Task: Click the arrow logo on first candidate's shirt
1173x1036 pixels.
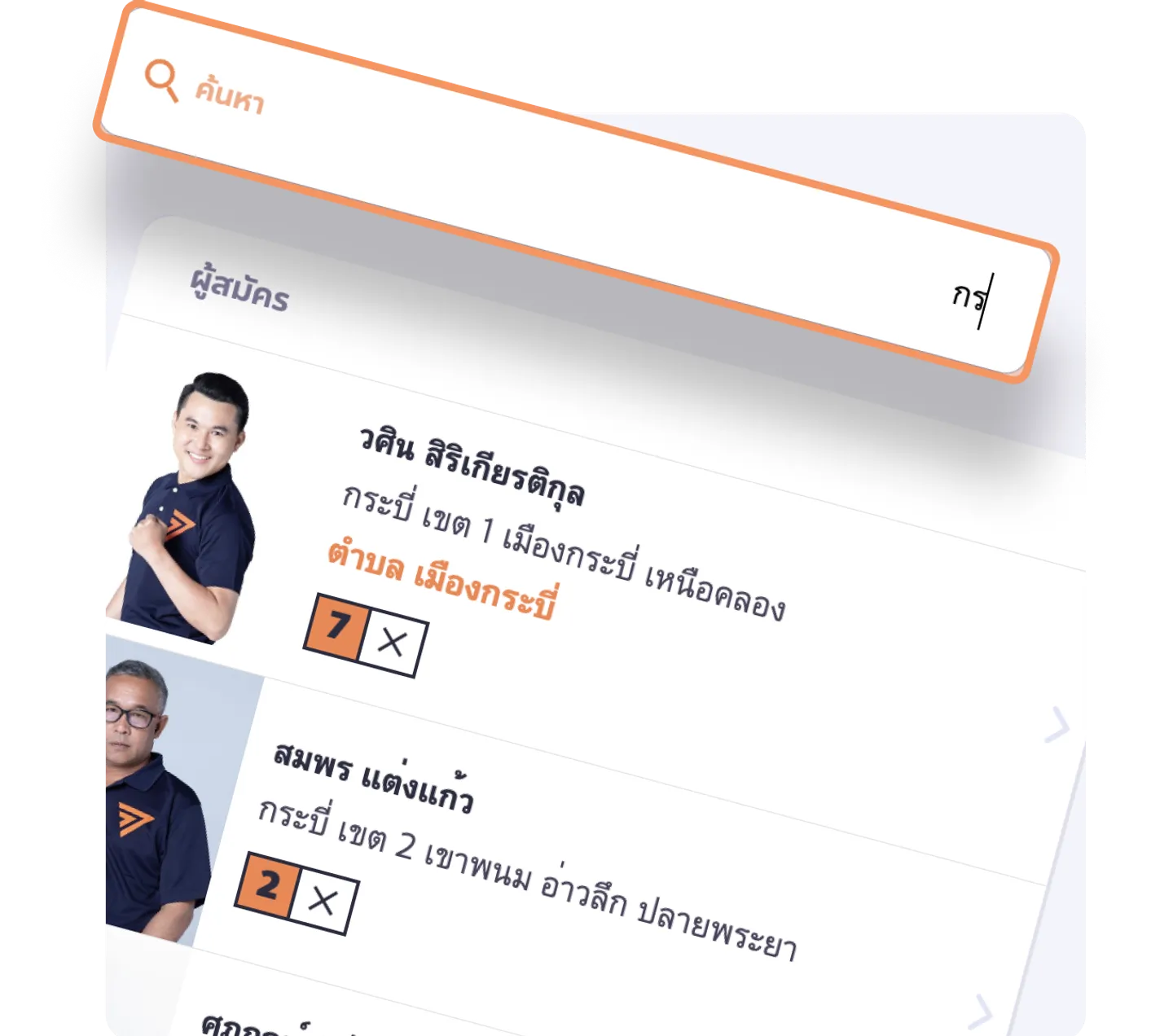Action: pos(178,525)
